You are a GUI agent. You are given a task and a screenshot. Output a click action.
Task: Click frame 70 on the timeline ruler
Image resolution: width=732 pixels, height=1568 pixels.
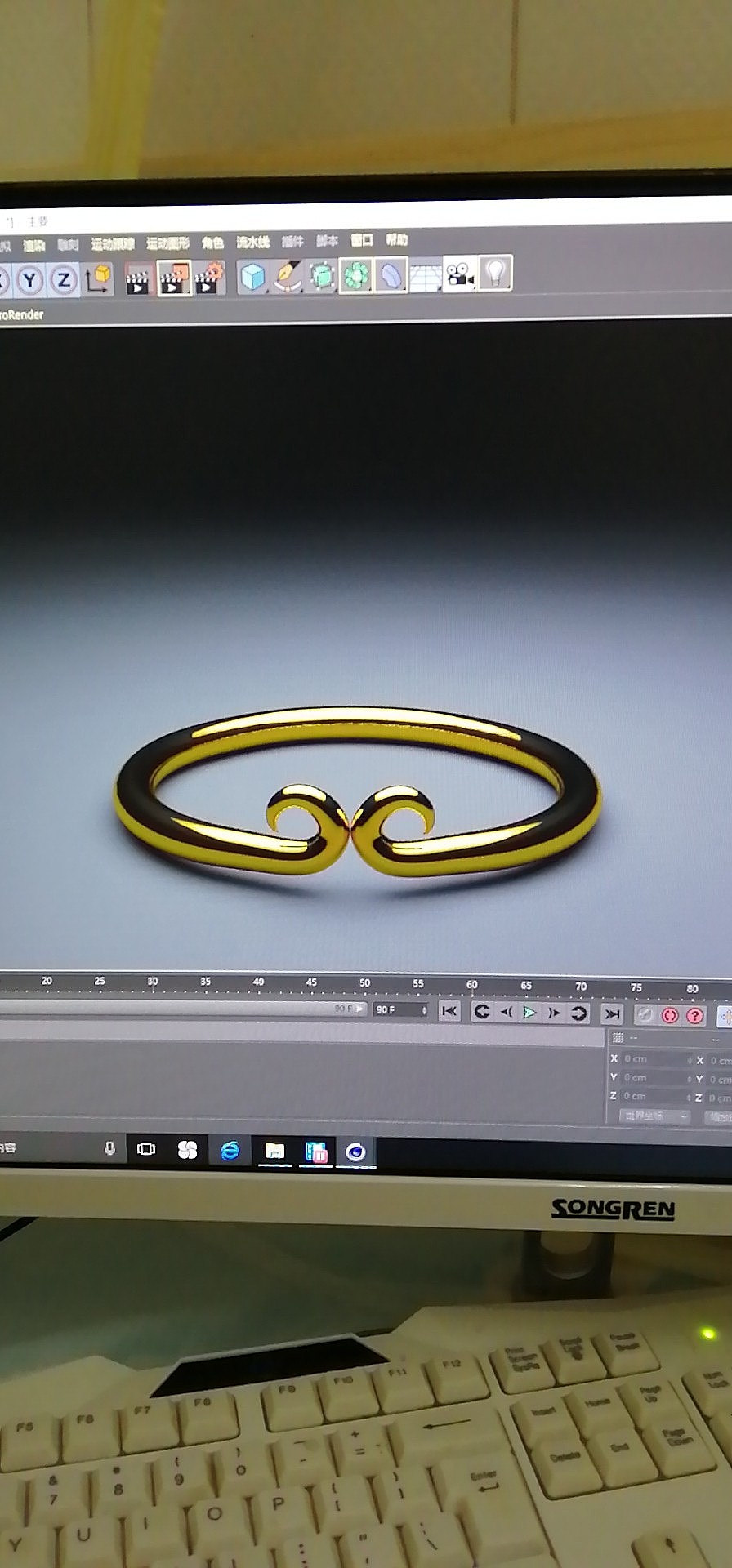click(581, 987)
